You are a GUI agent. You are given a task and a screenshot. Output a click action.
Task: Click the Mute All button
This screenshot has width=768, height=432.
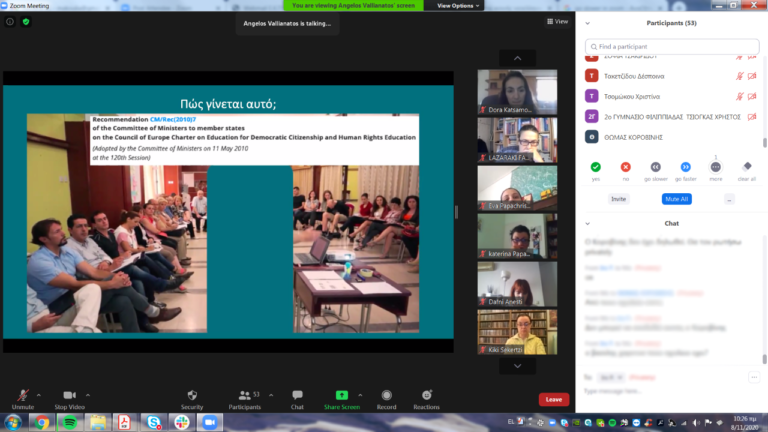tap(676, 199)
